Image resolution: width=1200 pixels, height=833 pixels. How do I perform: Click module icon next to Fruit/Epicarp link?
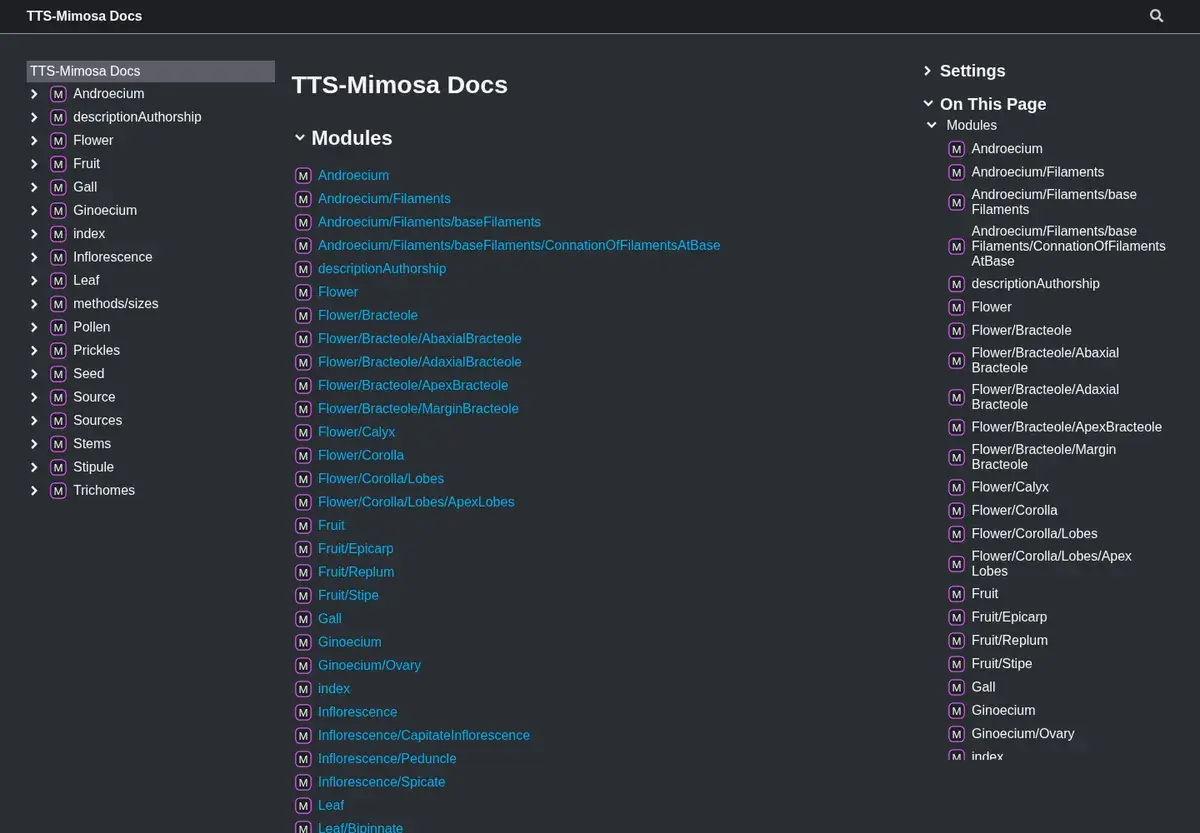pos(303,549)
